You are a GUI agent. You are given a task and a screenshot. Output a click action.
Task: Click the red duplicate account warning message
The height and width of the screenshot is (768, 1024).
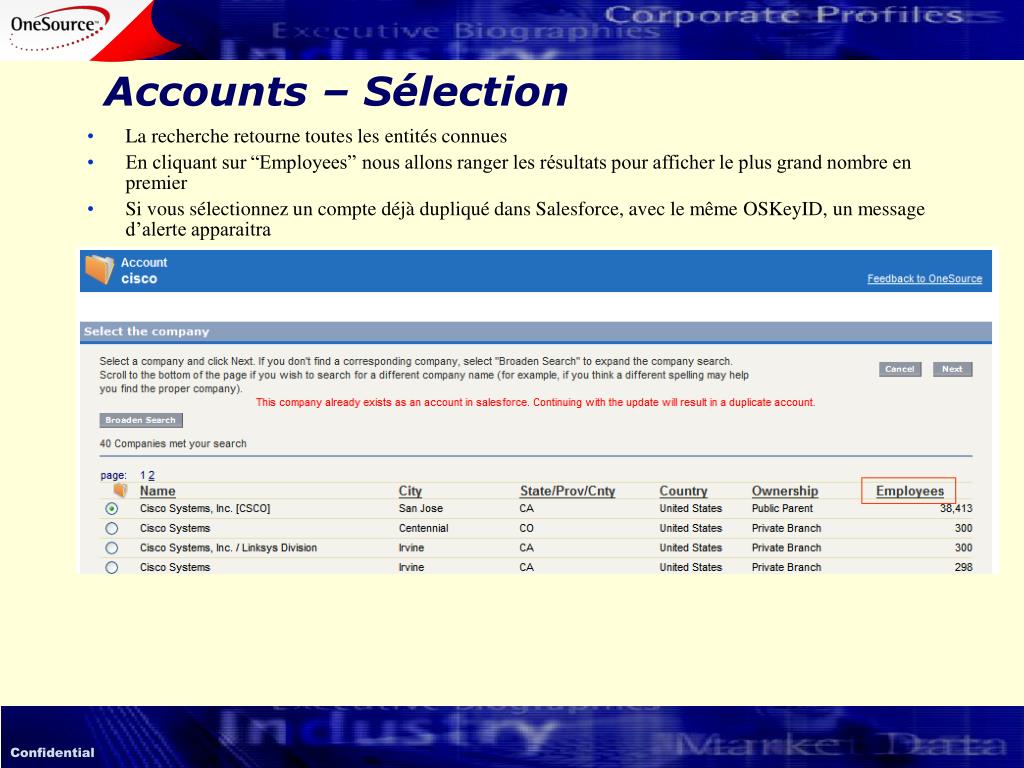(536, 402)
